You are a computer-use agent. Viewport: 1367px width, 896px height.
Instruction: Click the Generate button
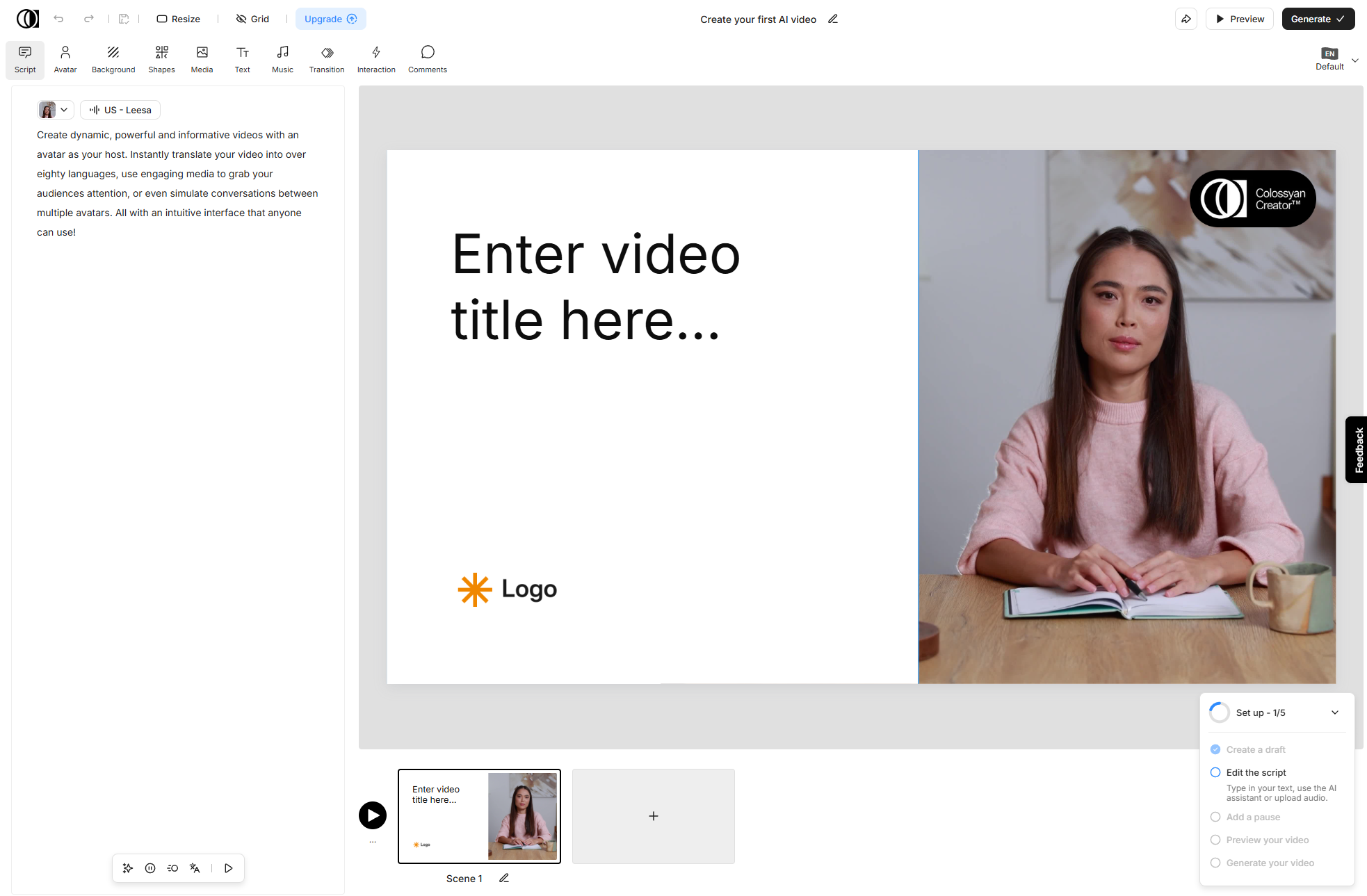click(x=1318, y=19)
